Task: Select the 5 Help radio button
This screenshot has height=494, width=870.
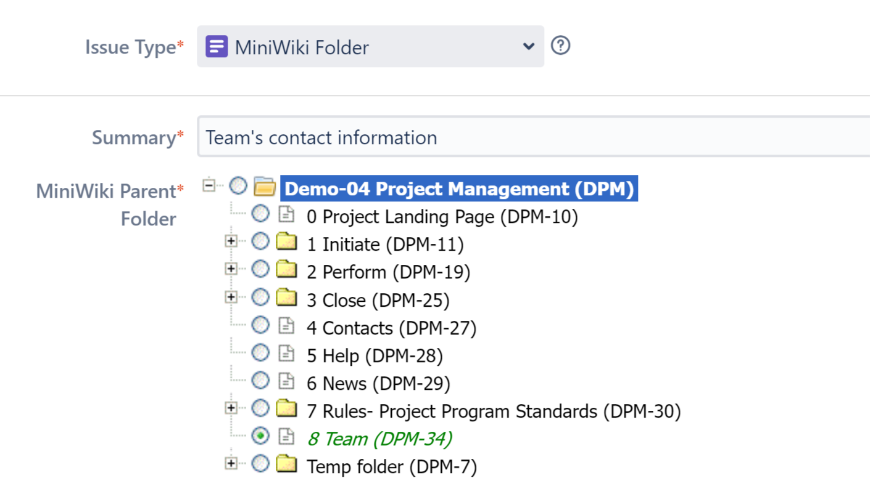Action: tap(260, 353)
